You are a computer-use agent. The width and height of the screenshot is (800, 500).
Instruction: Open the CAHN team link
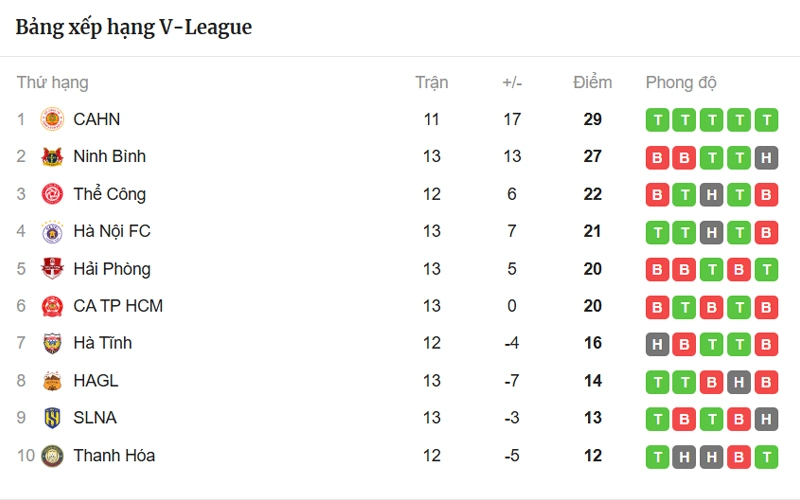click(97, 119)
